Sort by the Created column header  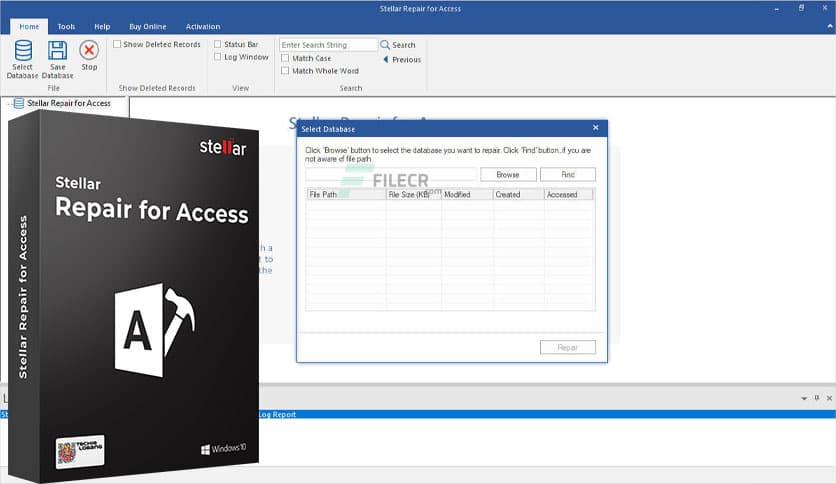coord(518,195)
